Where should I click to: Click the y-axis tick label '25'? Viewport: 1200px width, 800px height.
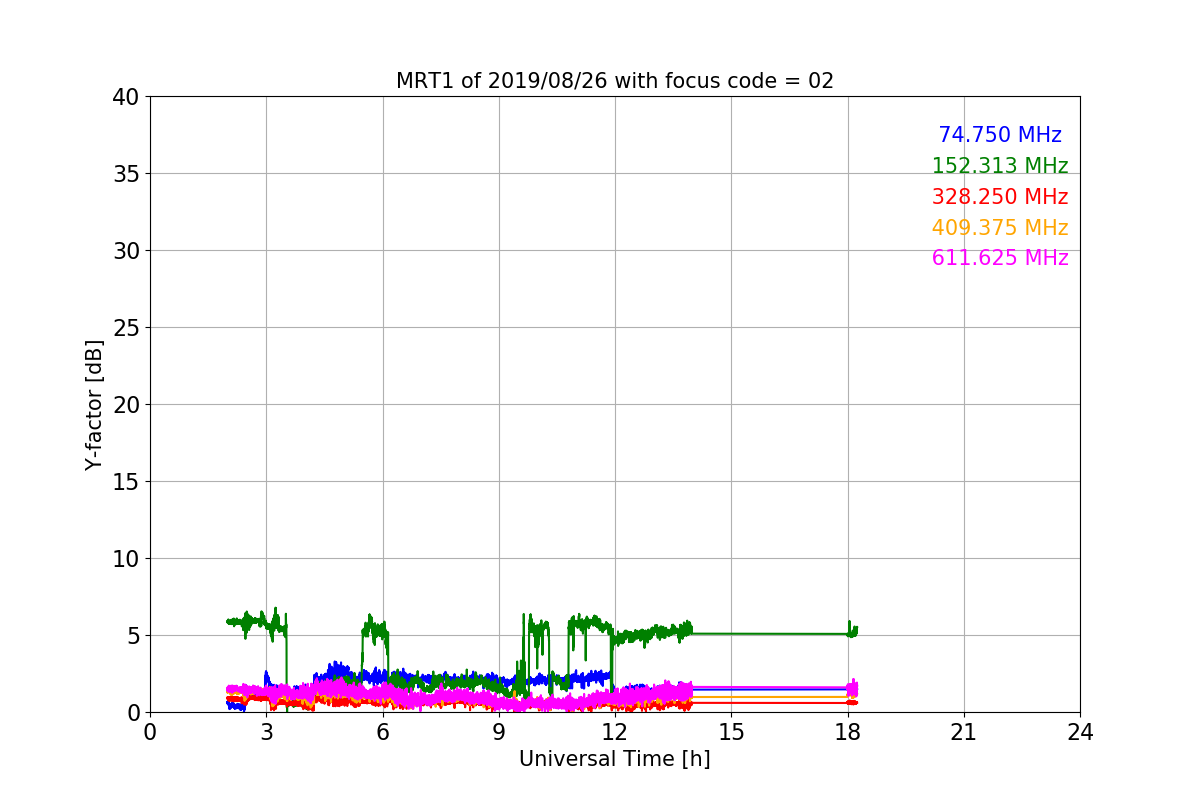click(x=127, y=328)
